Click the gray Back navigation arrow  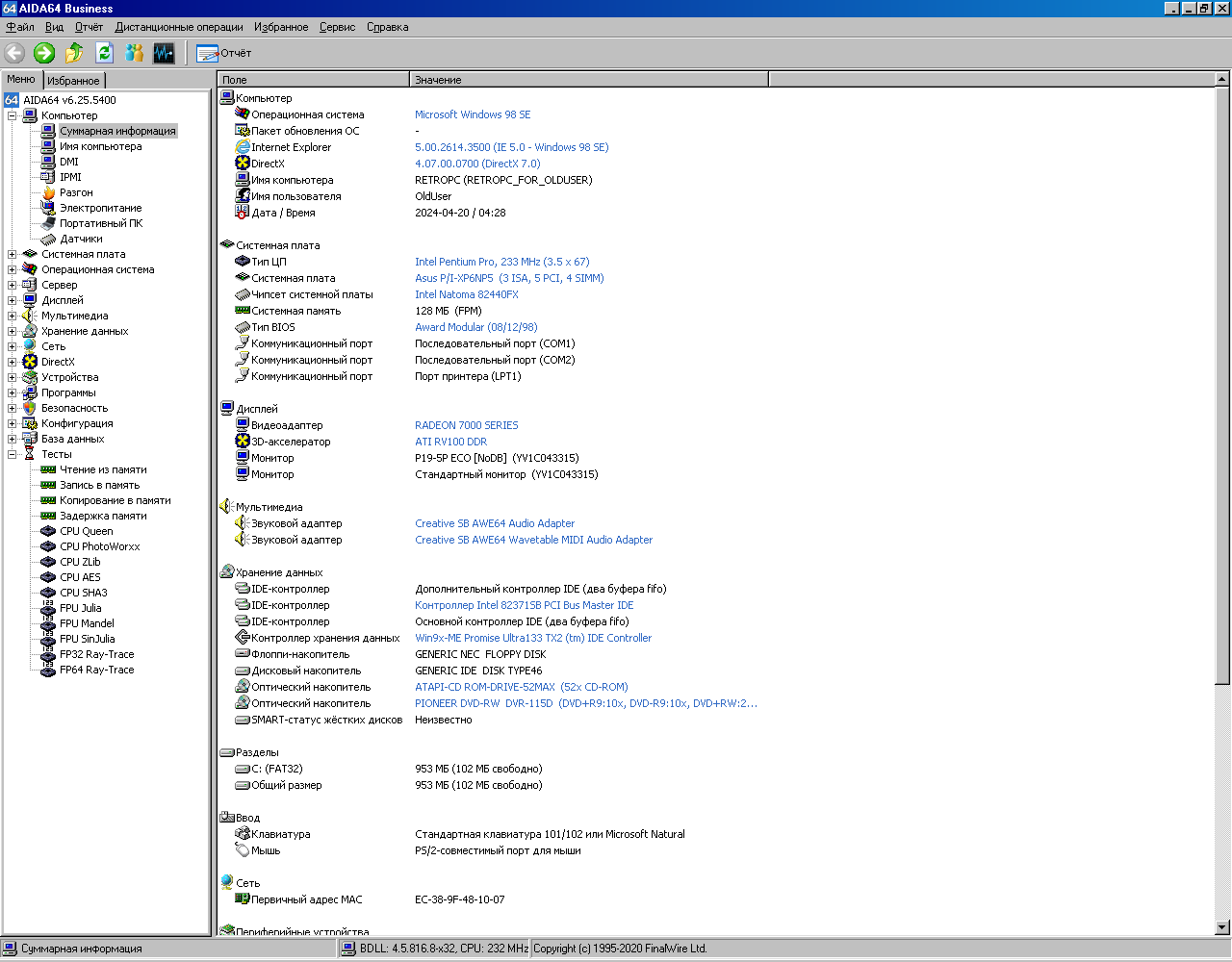pos(14,53)
